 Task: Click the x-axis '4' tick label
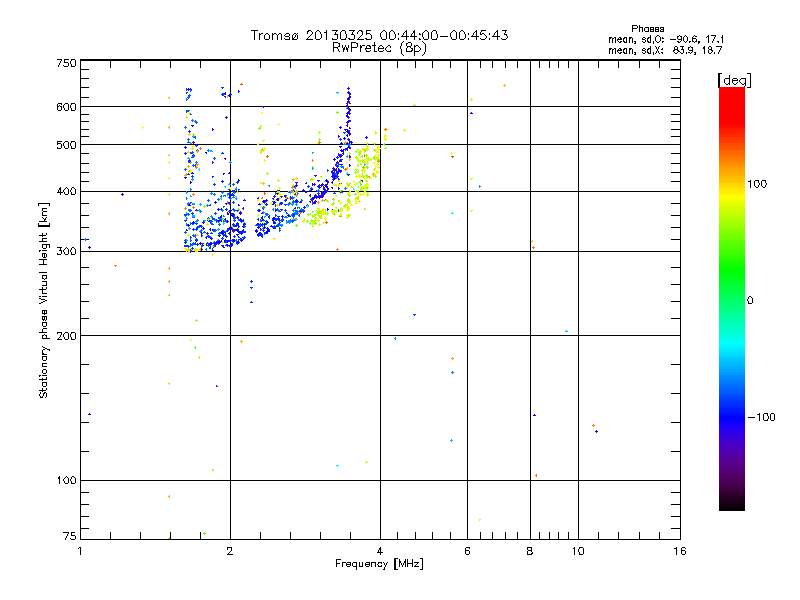[x=380, y=551]
